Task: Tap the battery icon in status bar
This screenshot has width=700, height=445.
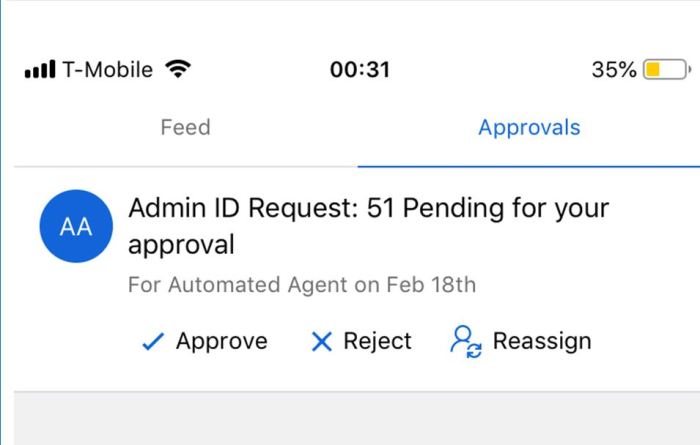Action: pos(666,70)
